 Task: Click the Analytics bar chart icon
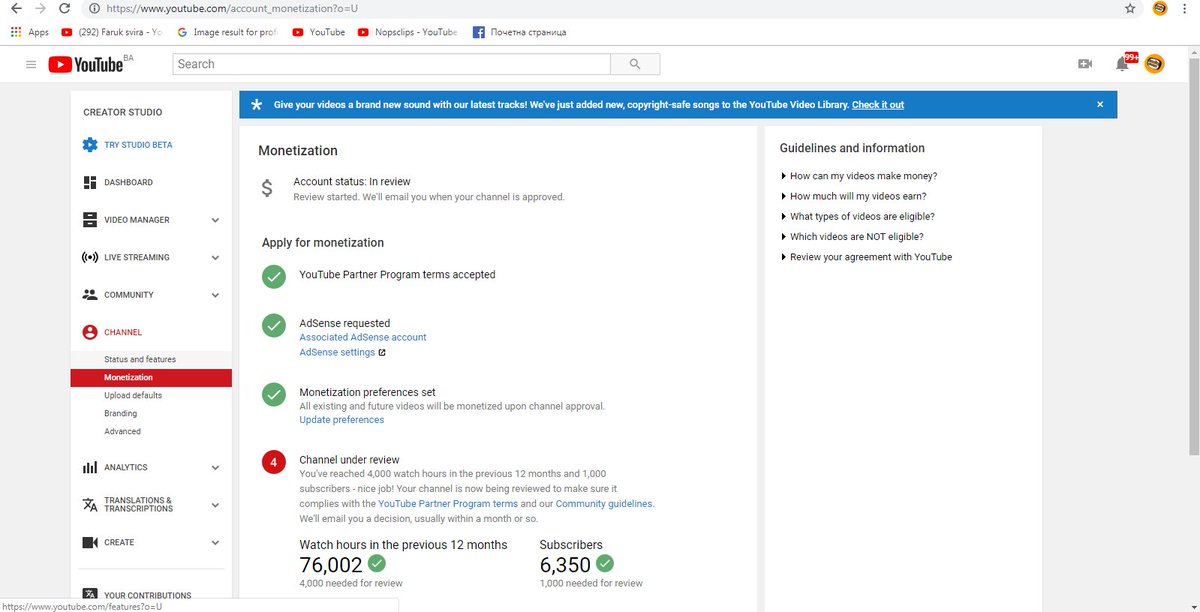90,467
